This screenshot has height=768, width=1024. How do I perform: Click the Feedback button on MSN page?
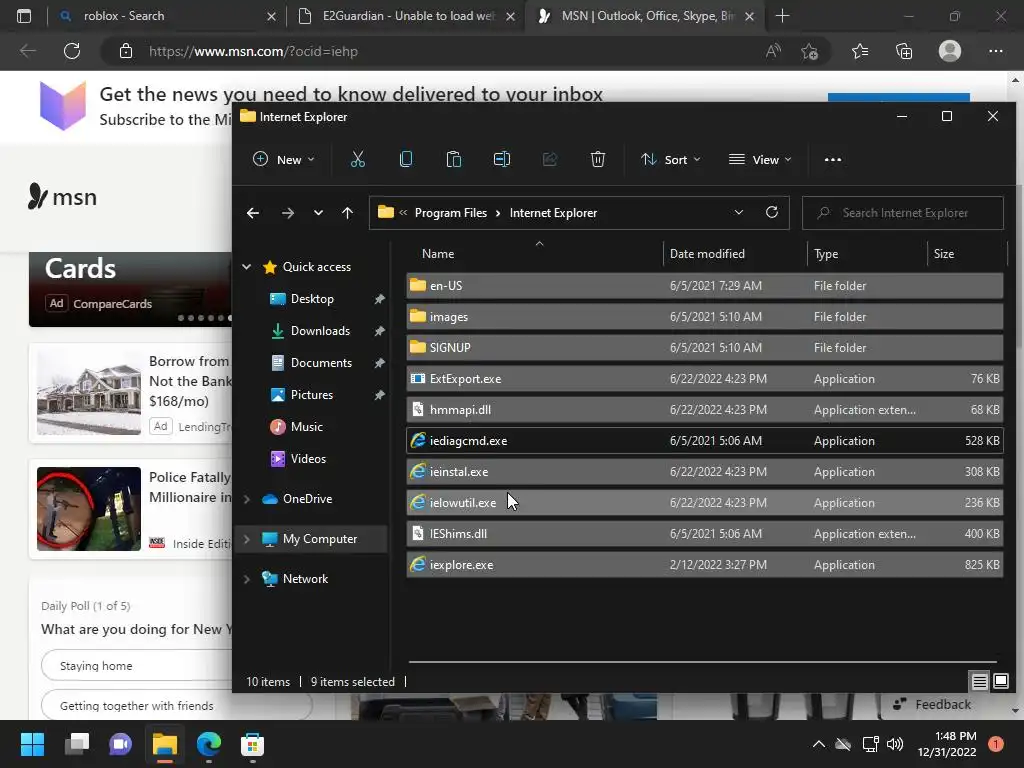pyautogui.click(x=933, y=704)
